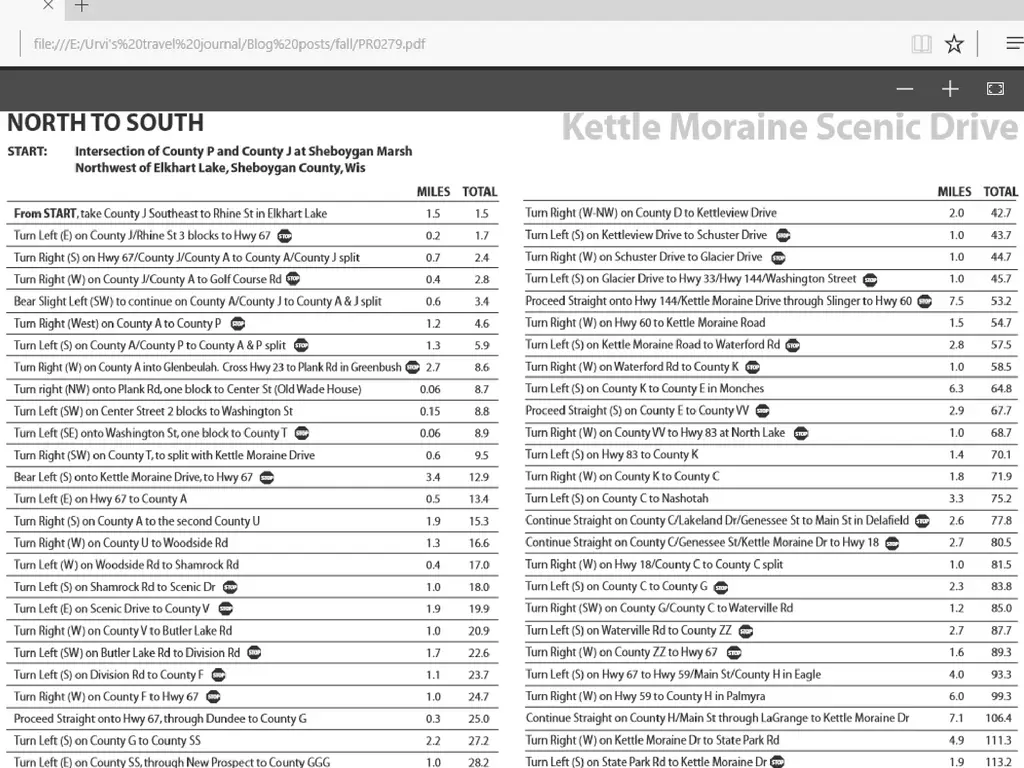Screen dimensions: 1024x768
Task: Click stop sign on County F to Hwy 67 row
Action: [x=214, y=697]
